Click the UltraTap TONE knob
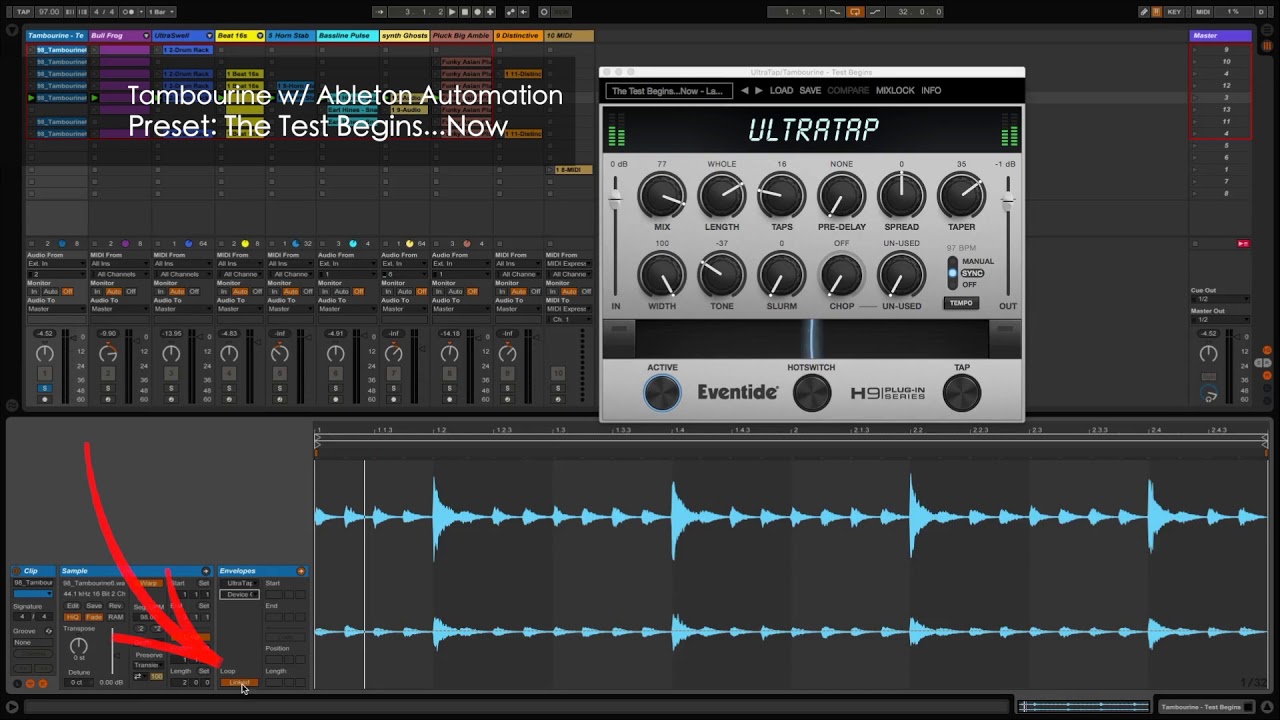Image resolution: width=1280 pixels, height=720 pixels. 722,274
